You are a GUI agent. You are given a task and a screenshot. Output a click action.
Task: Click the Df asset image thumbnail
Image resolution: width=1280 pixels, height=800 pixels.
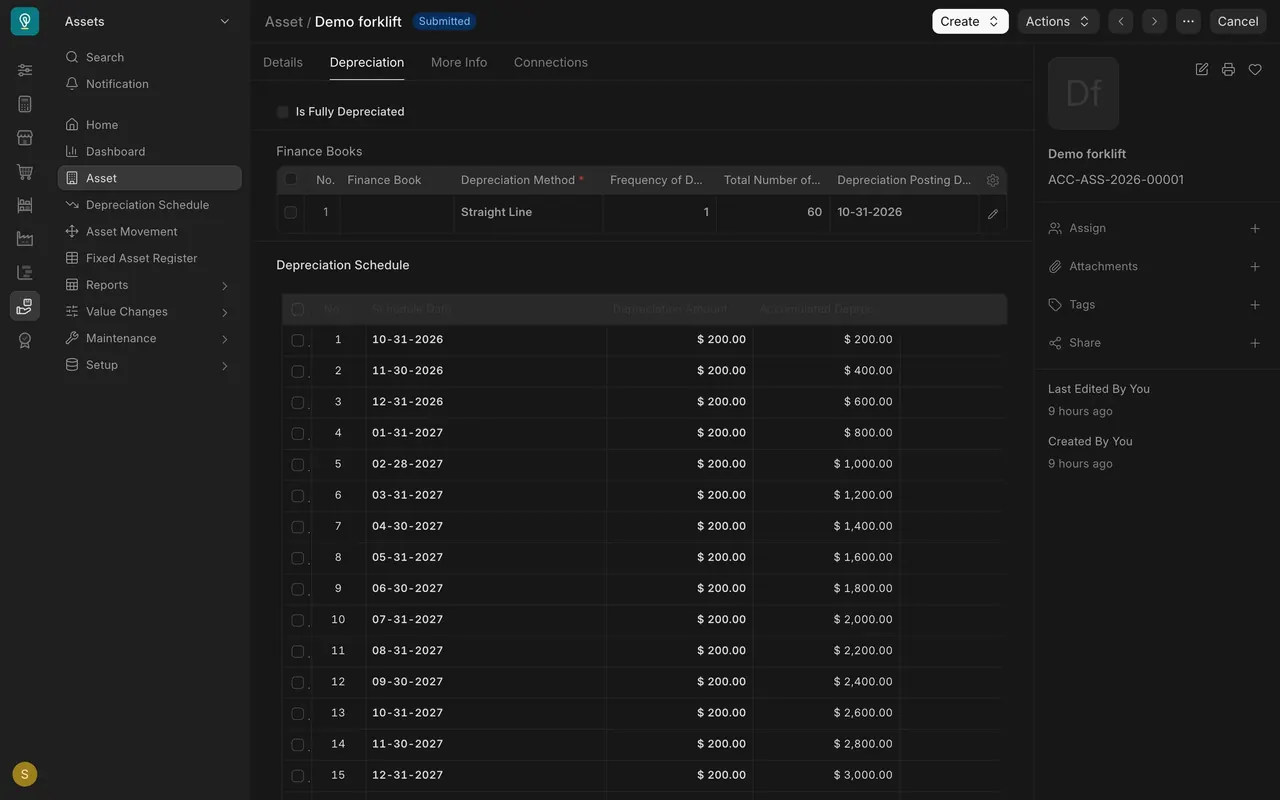click(x=1083, y=93)
